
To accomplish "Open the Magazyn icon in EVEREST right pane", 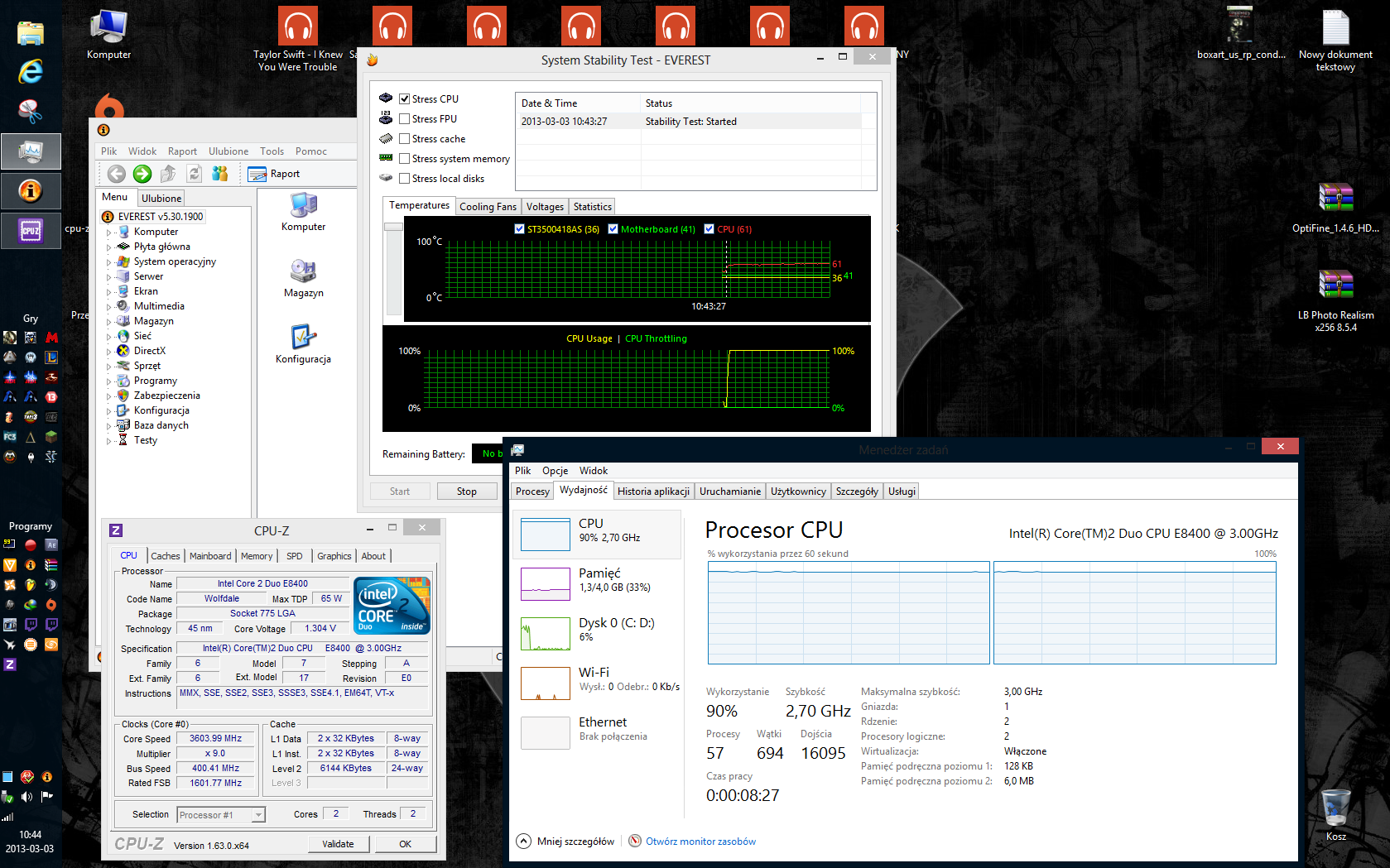I will 304,279.
